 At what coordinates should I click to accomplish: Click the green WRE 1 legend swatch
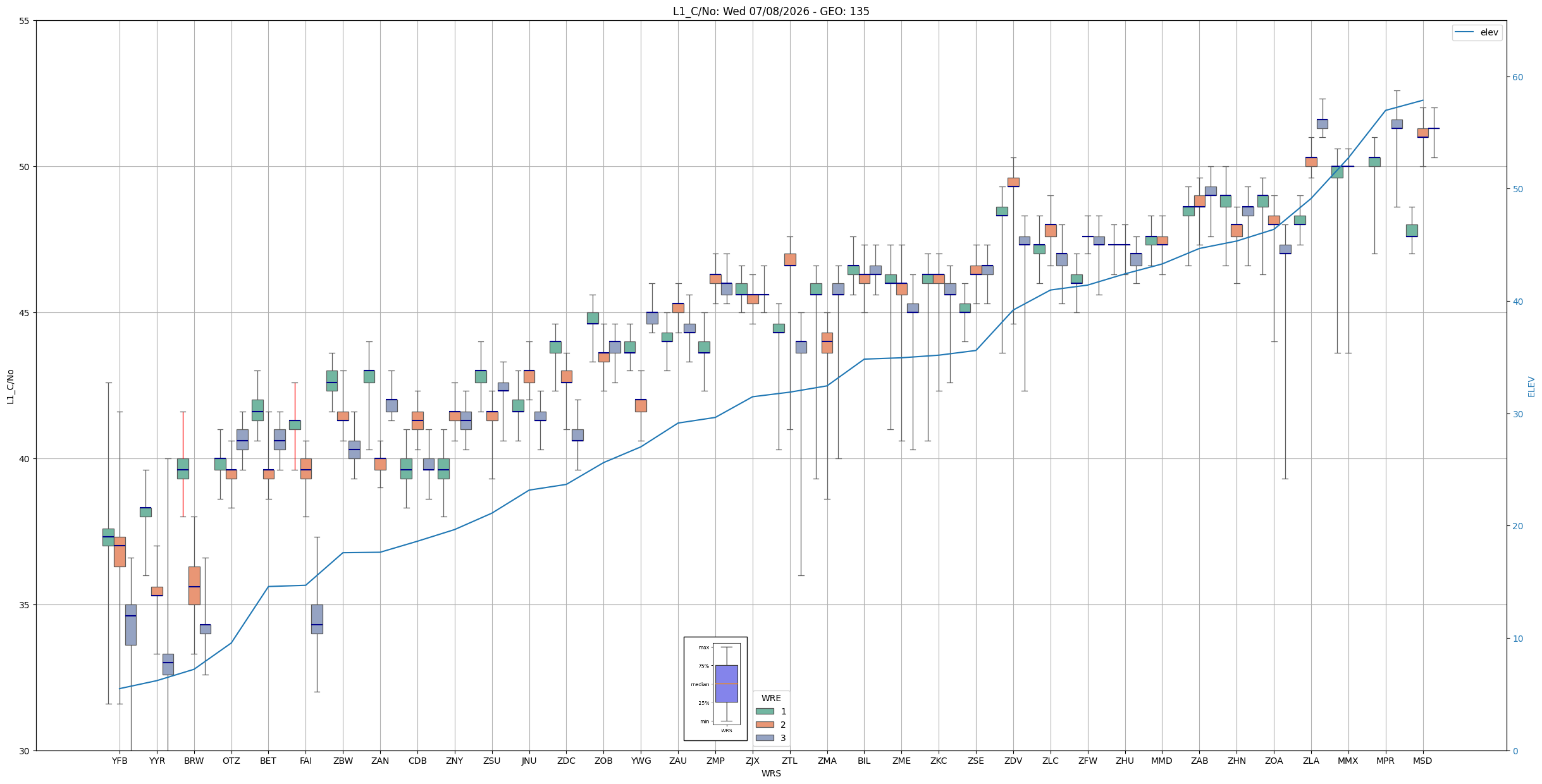point(765,711)
